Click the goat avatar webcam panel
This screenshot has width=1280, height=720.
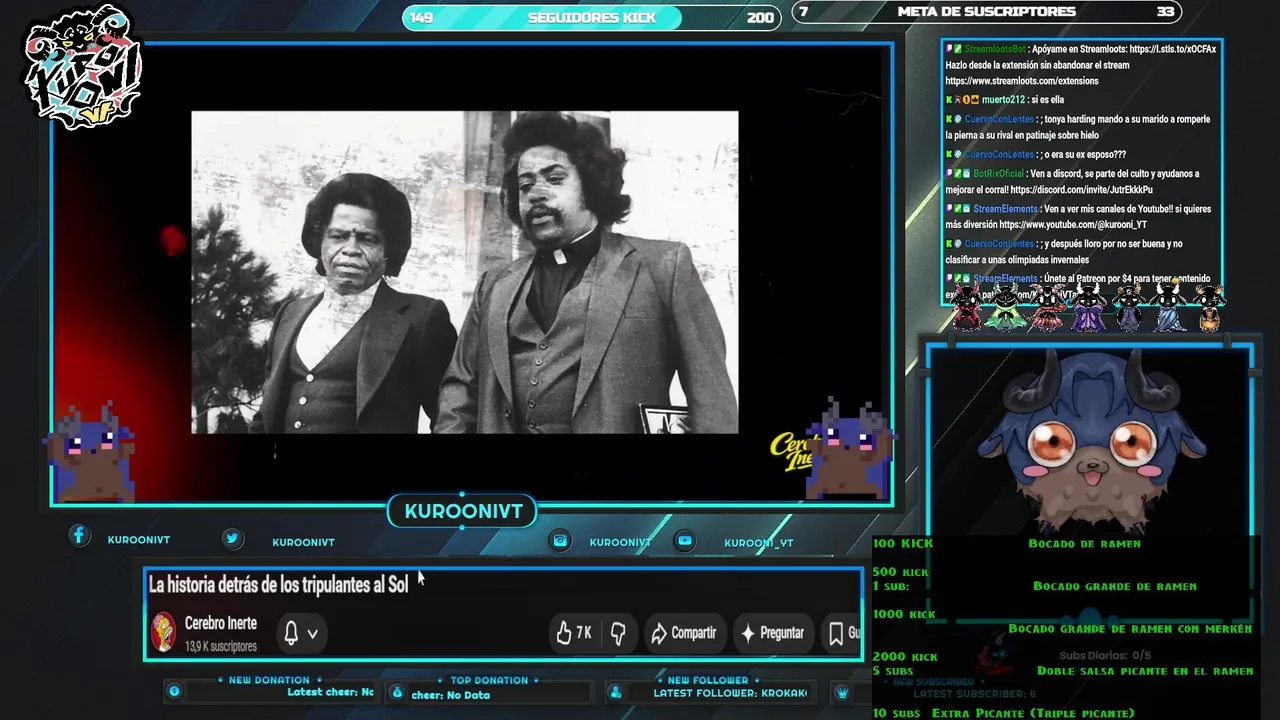[x=1090, y=440]
